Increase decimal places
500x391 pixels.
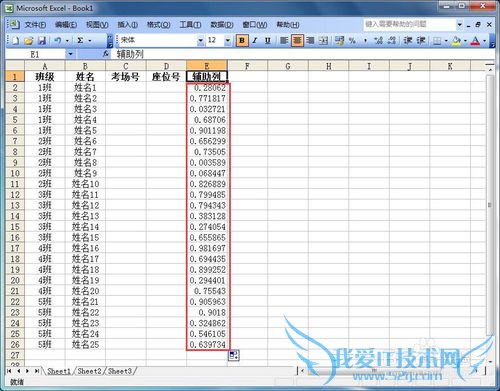pos(378,41)
